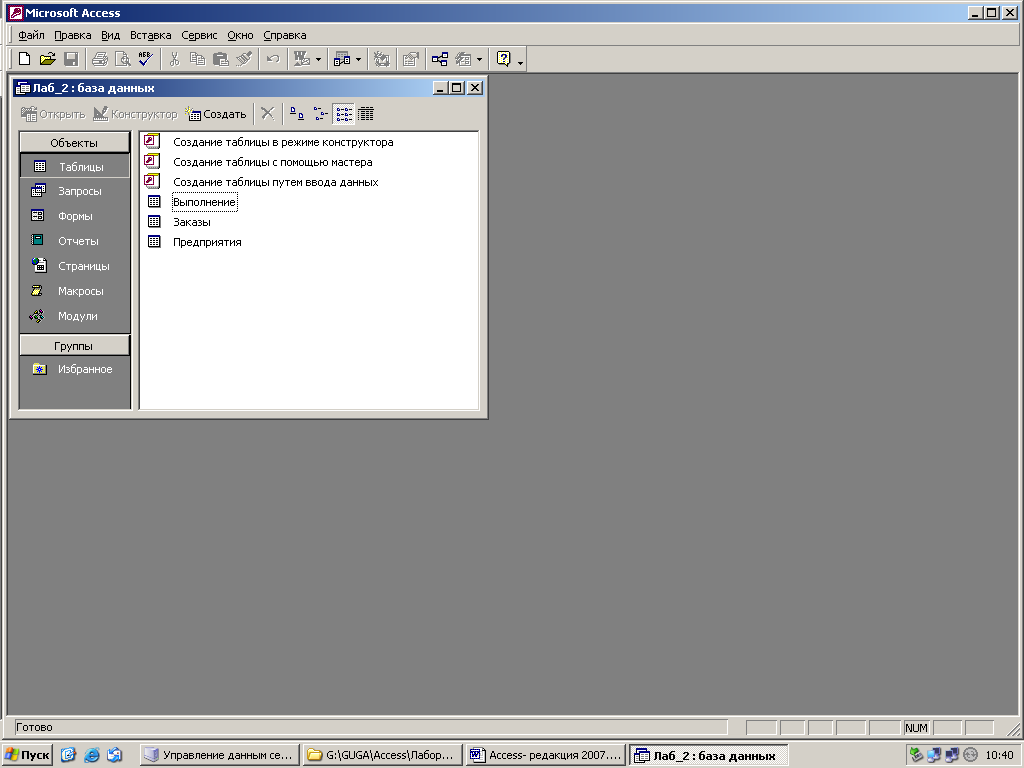This screenshot has height=768, width=1024.
Task: Open the Relationships diagram icon
Action: [440, 59]
